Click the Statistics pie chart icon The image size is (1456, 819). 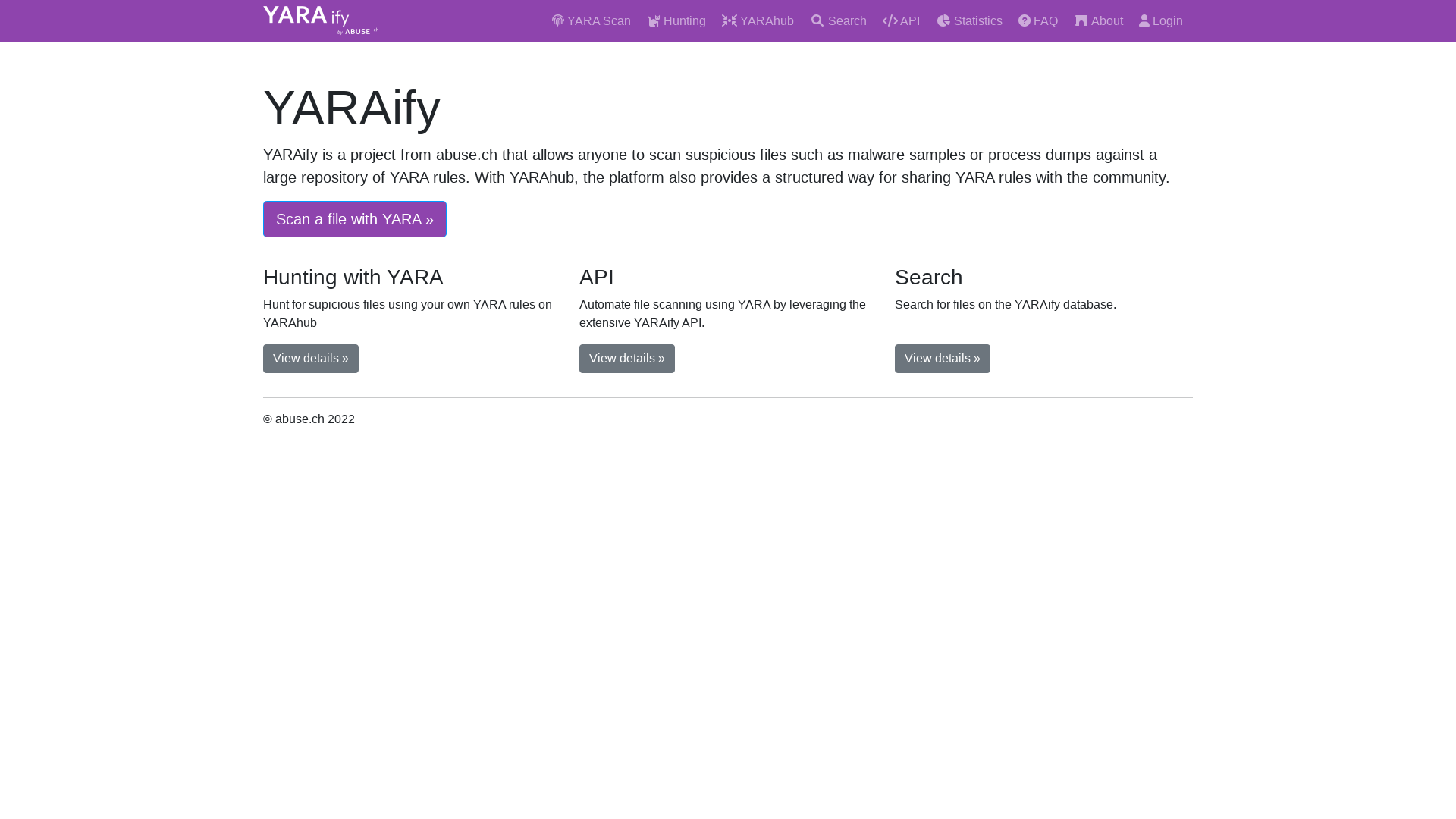pyautogui.click(x=943, y=21)
